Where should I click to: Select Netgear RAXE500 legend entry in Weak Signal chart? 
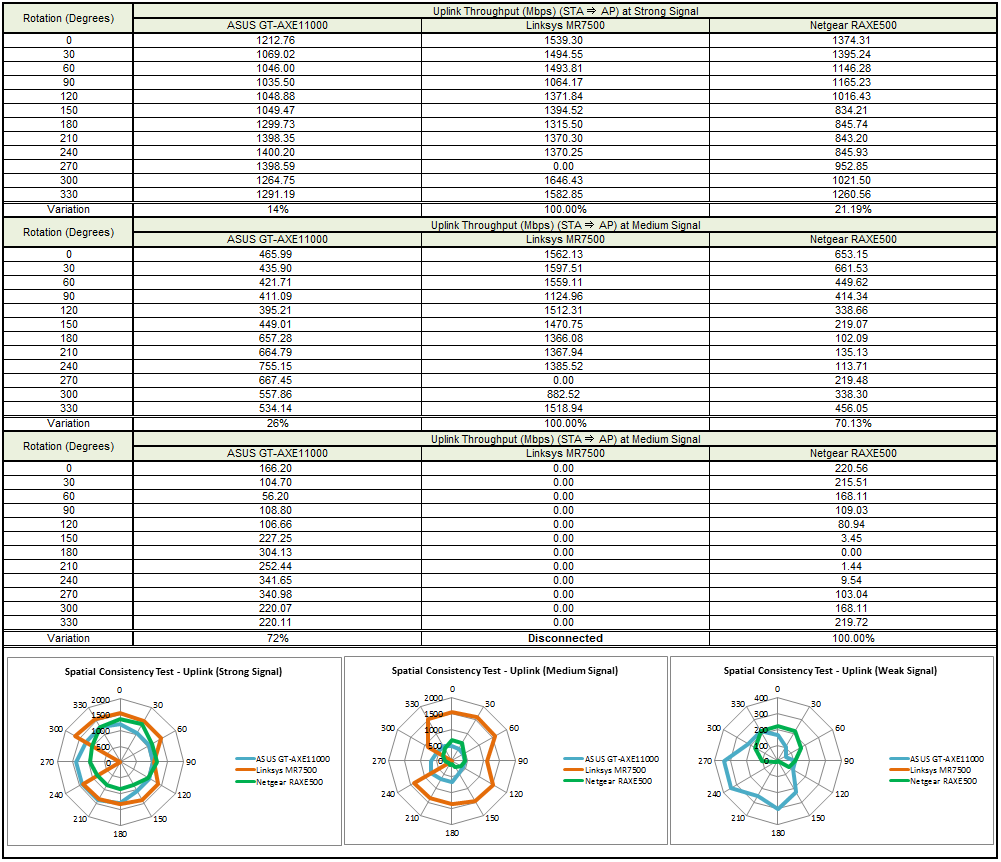(x=933, y=782)
